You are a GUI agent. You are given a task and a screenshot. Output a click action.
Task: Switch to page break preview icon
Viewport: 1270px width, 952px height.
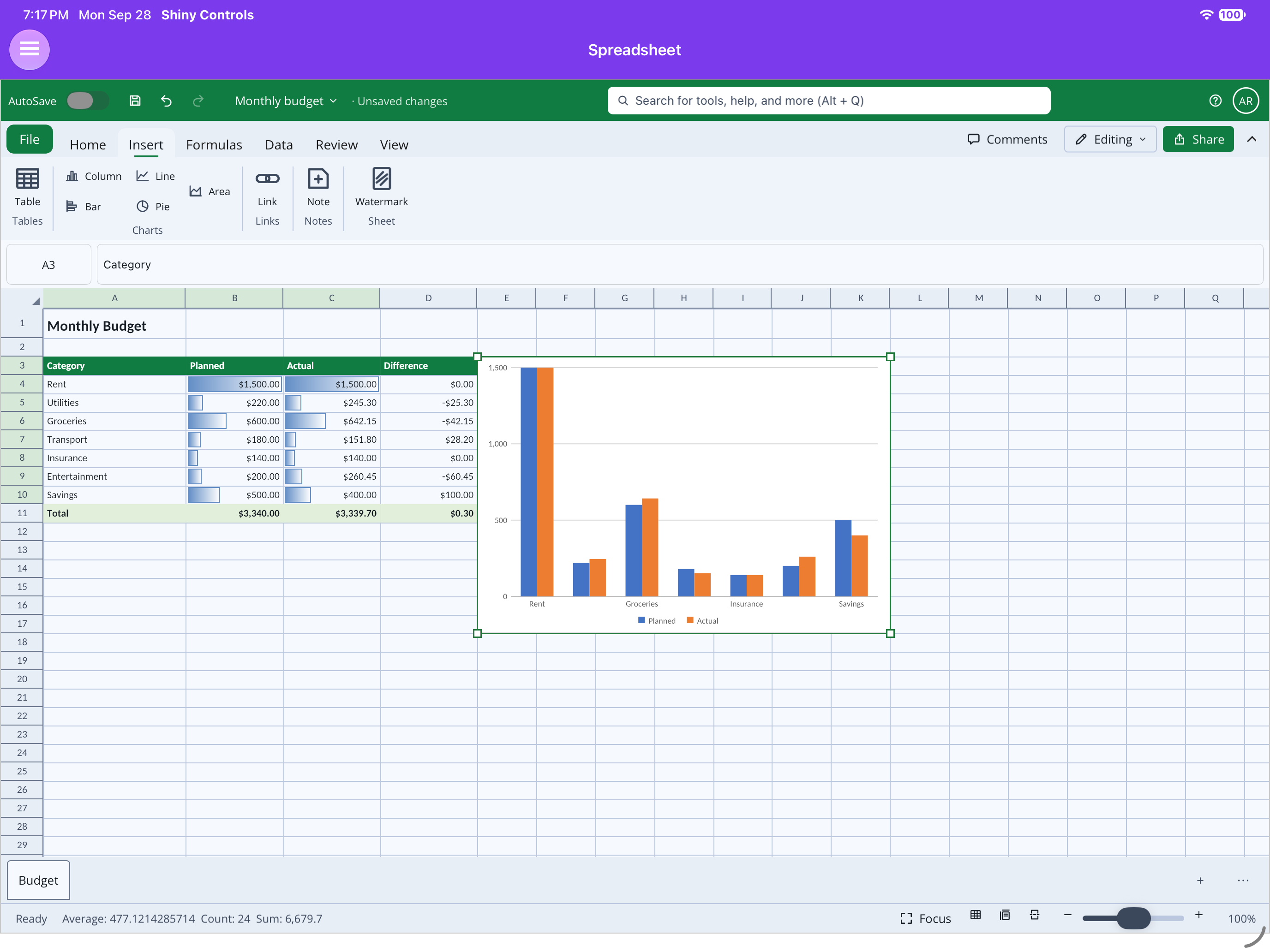(x=1034, y=915)
